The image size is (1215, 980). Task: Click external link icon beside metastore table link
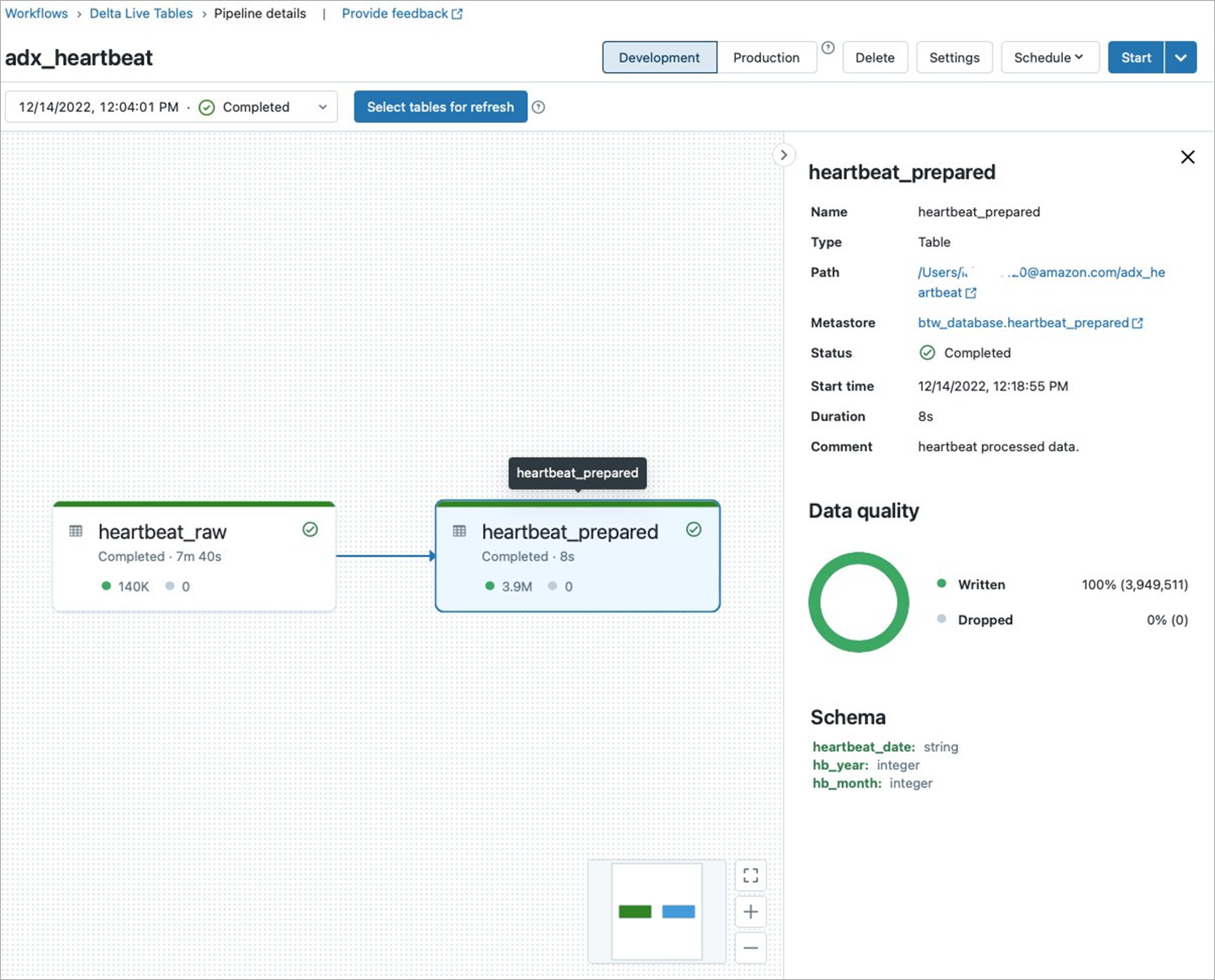tap(1137, 323)
